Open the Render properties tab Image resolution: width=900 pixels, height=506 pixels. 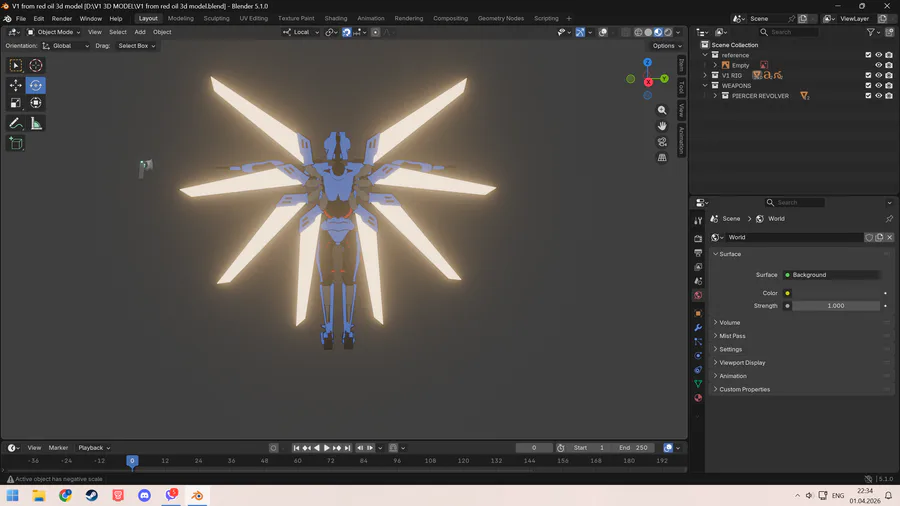pyautogui.click(x=698, y=238)
